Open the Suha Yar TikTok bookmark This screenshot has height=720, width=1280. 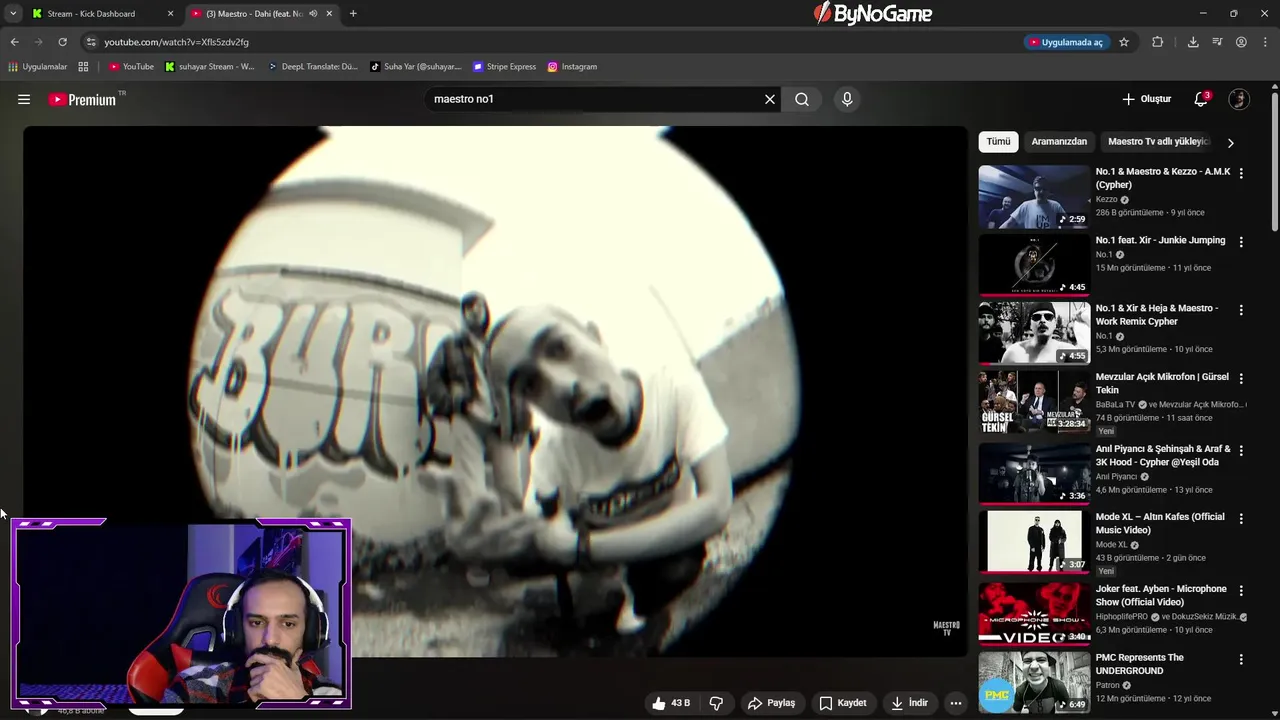[416, 67]
